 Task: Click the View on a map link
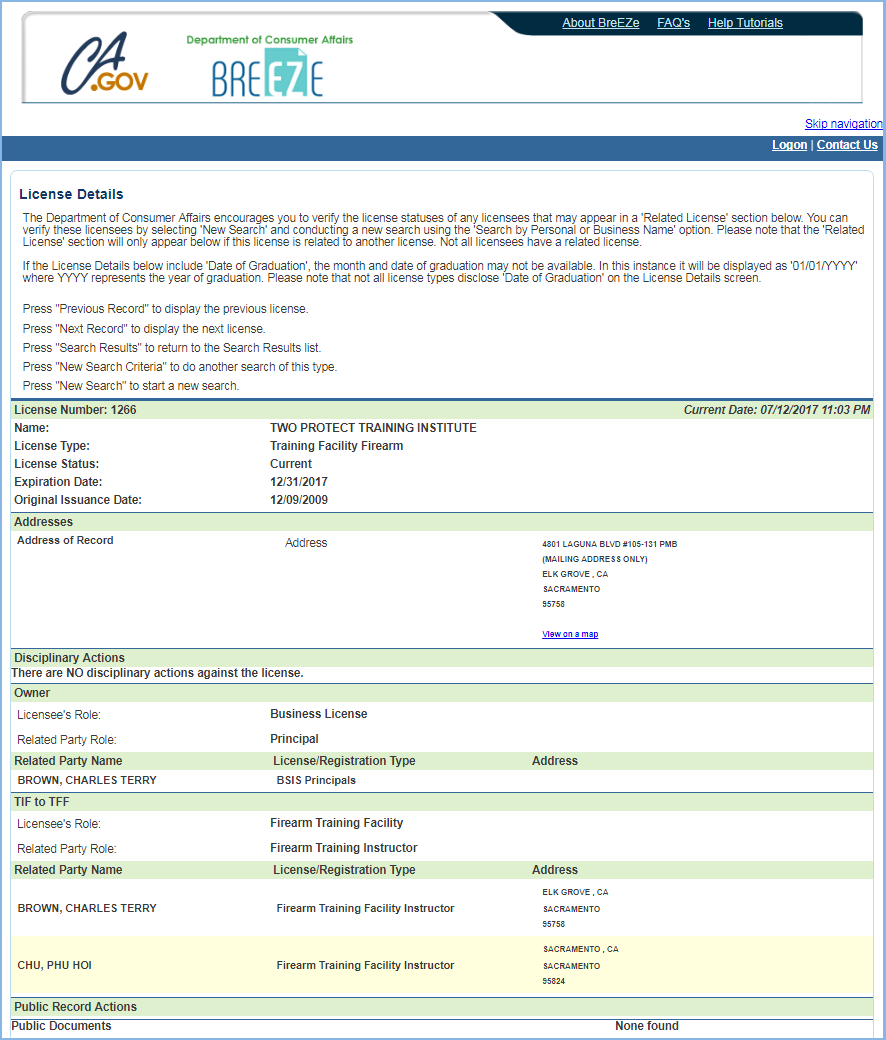pyautogui.click(x=570, y=634)
